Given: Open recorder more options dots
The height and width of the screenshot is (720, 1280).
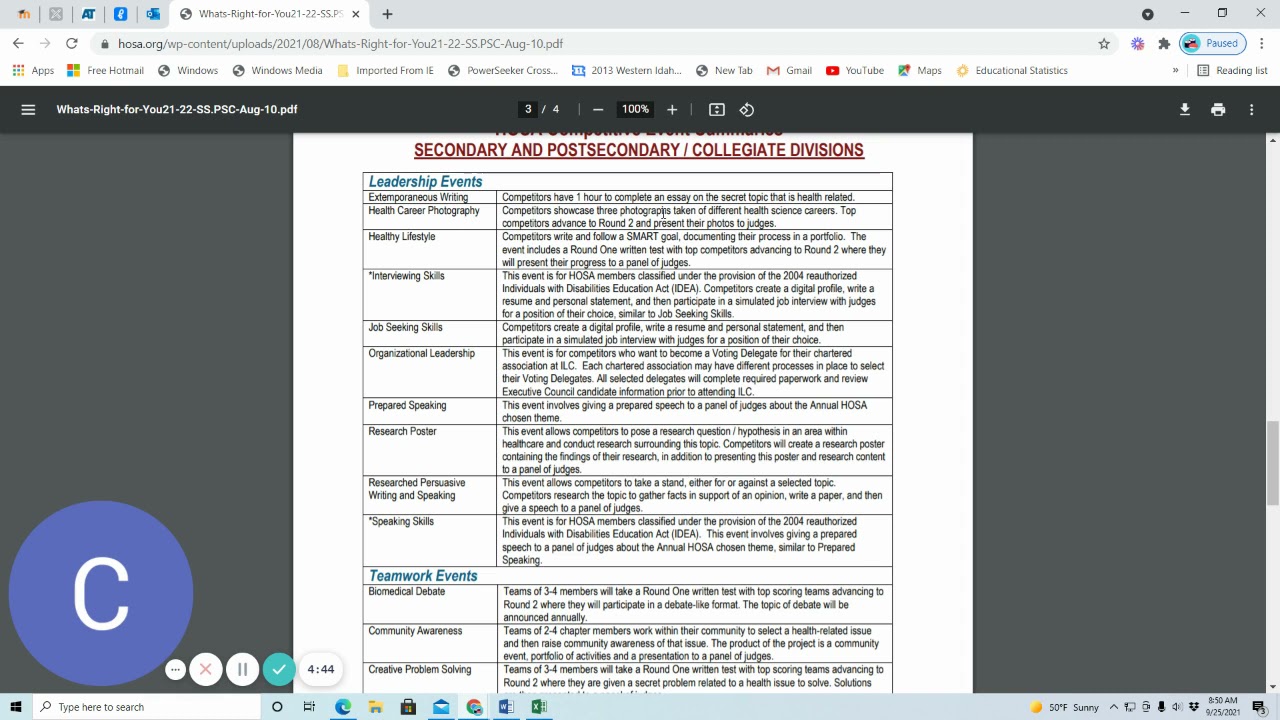Looking at the screenshot, I should [x=175, y=670].
